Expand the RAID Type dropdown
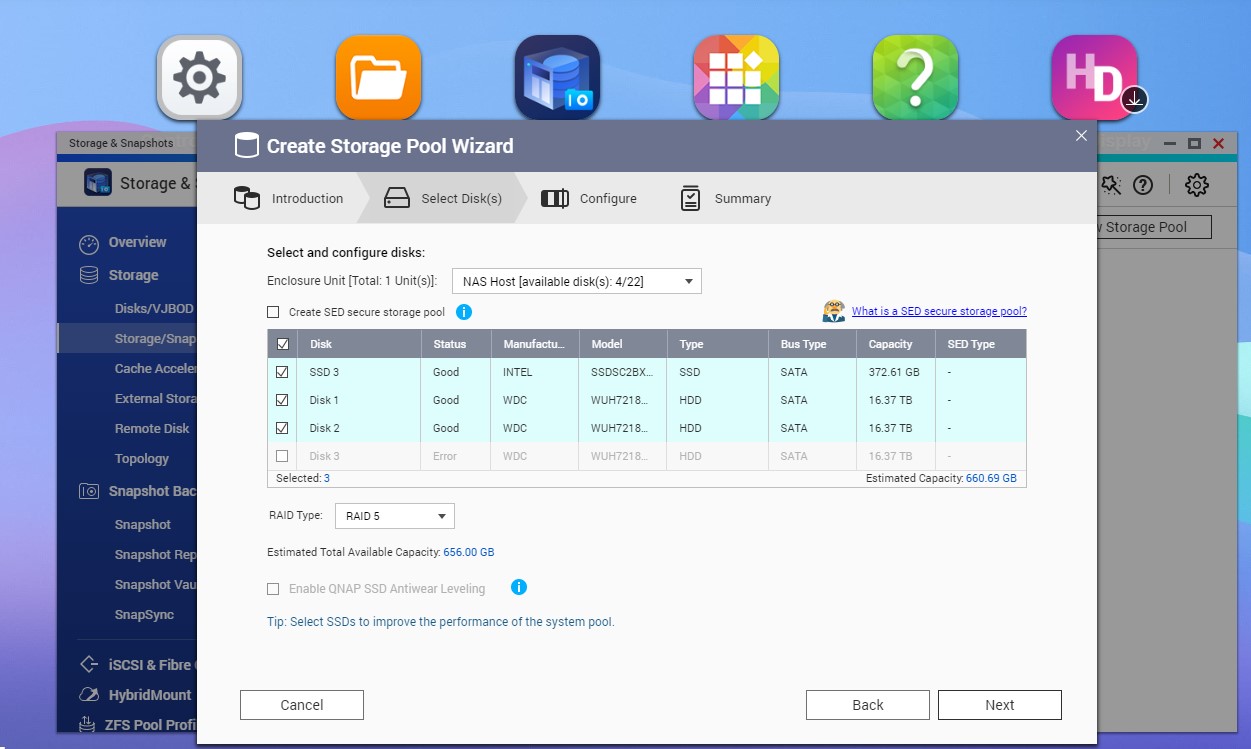1251x749 pixels. (394, 516)
